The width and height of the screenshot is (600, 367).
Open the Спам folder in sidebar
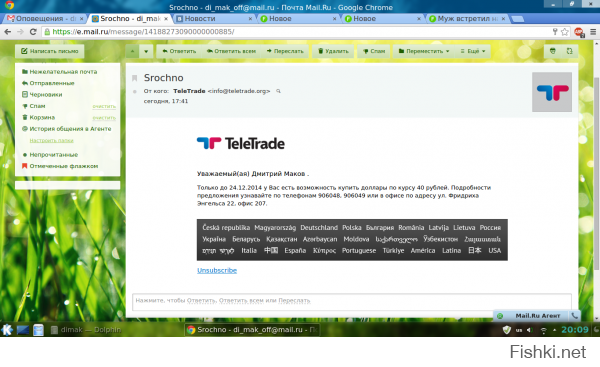pyautogui.click(x=37, y=106)
